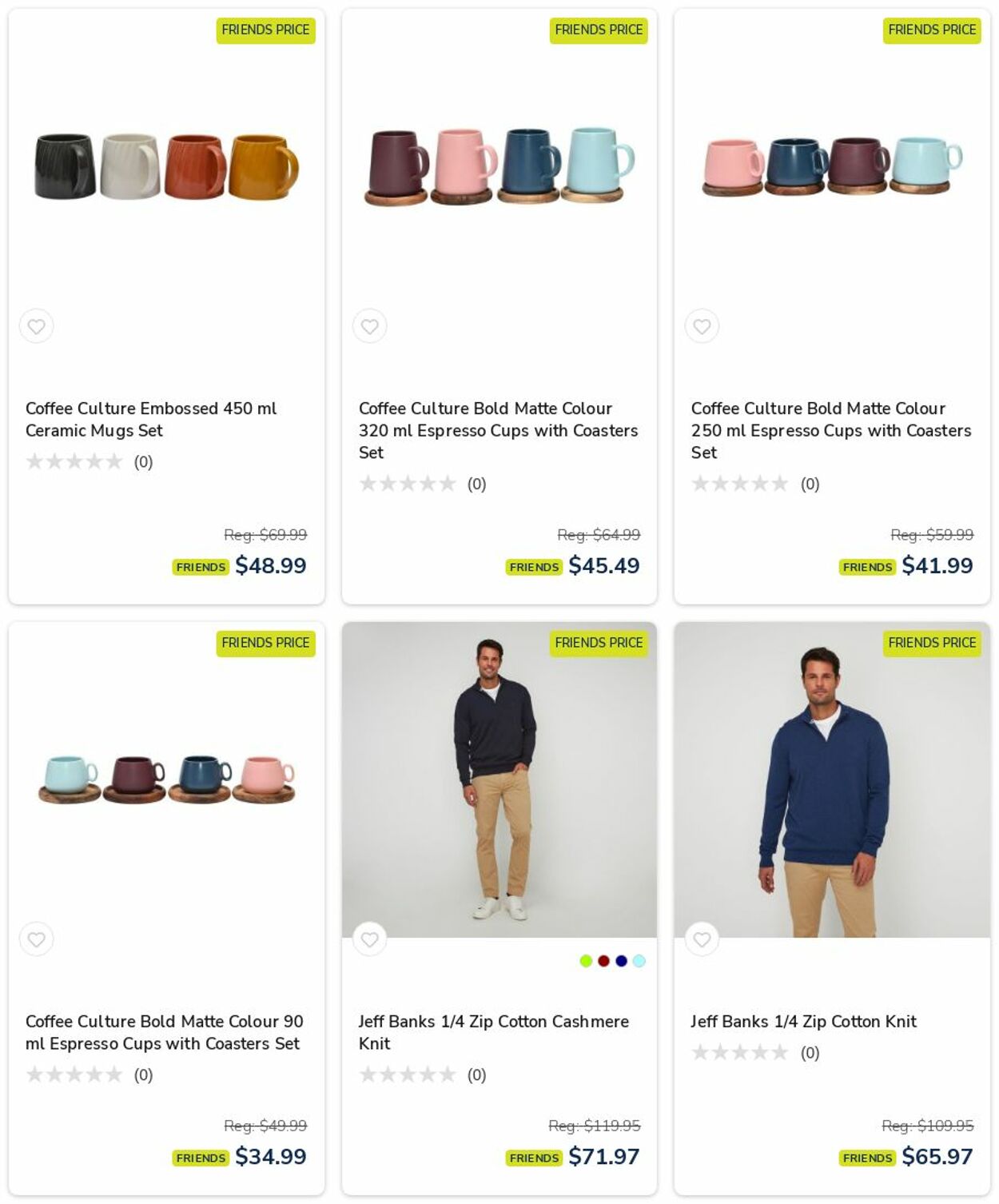Viewport: 999px width, 1204px height.
Task: Open (0) reviews on 90 ml Espresso Cups set
Action: 142,1074
